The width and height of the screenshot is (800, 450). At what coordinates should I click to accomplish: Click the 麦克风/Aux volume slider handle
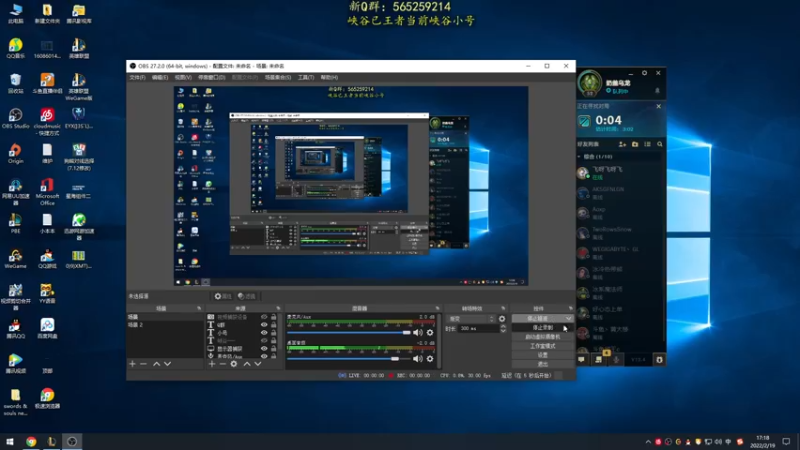click(x=406, y=333)
